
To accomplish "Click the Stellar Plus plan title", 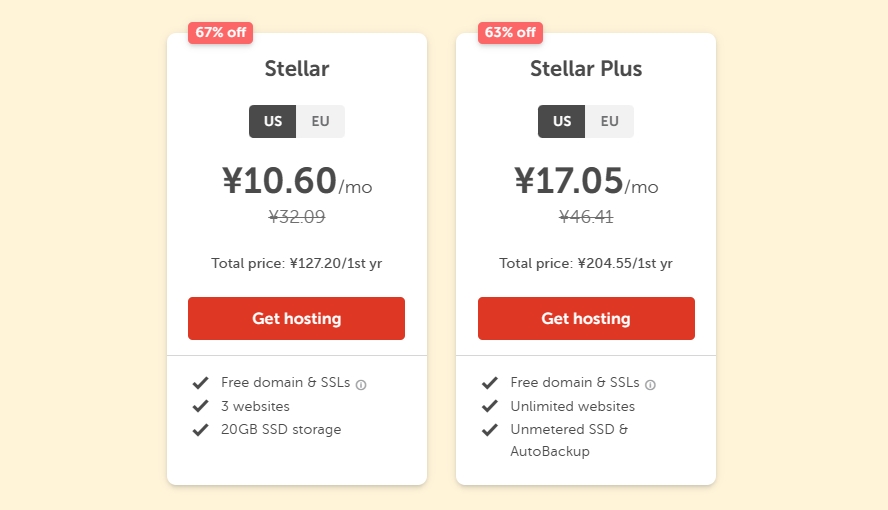I will tap(586, 69).
